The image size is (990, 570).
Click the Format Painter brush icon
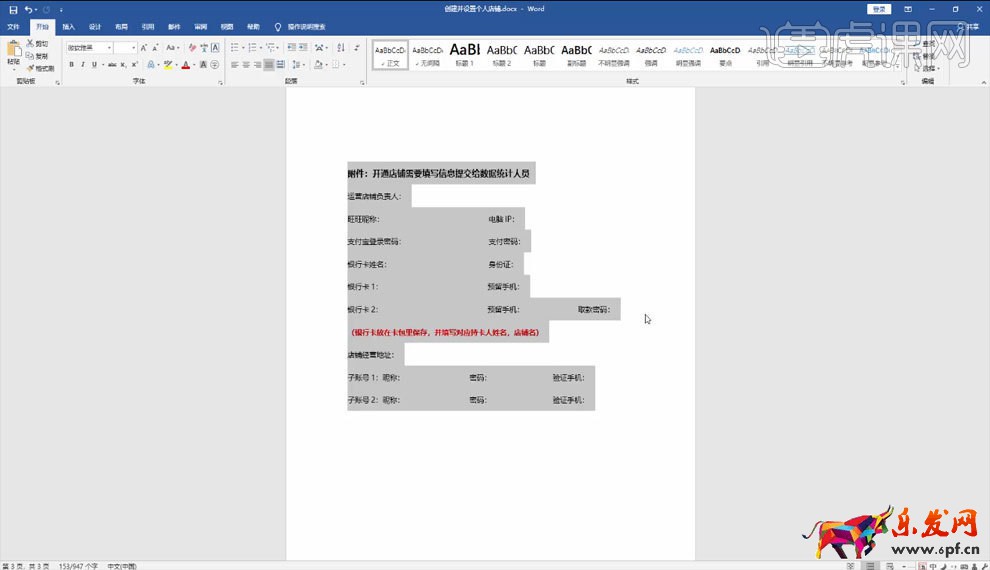tap(30, 68)
